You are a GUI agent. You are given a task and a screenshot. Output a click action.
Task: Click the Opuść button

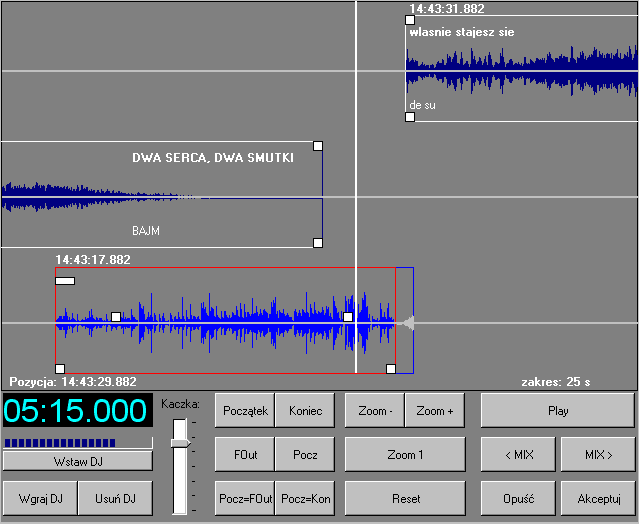(518, 498)
